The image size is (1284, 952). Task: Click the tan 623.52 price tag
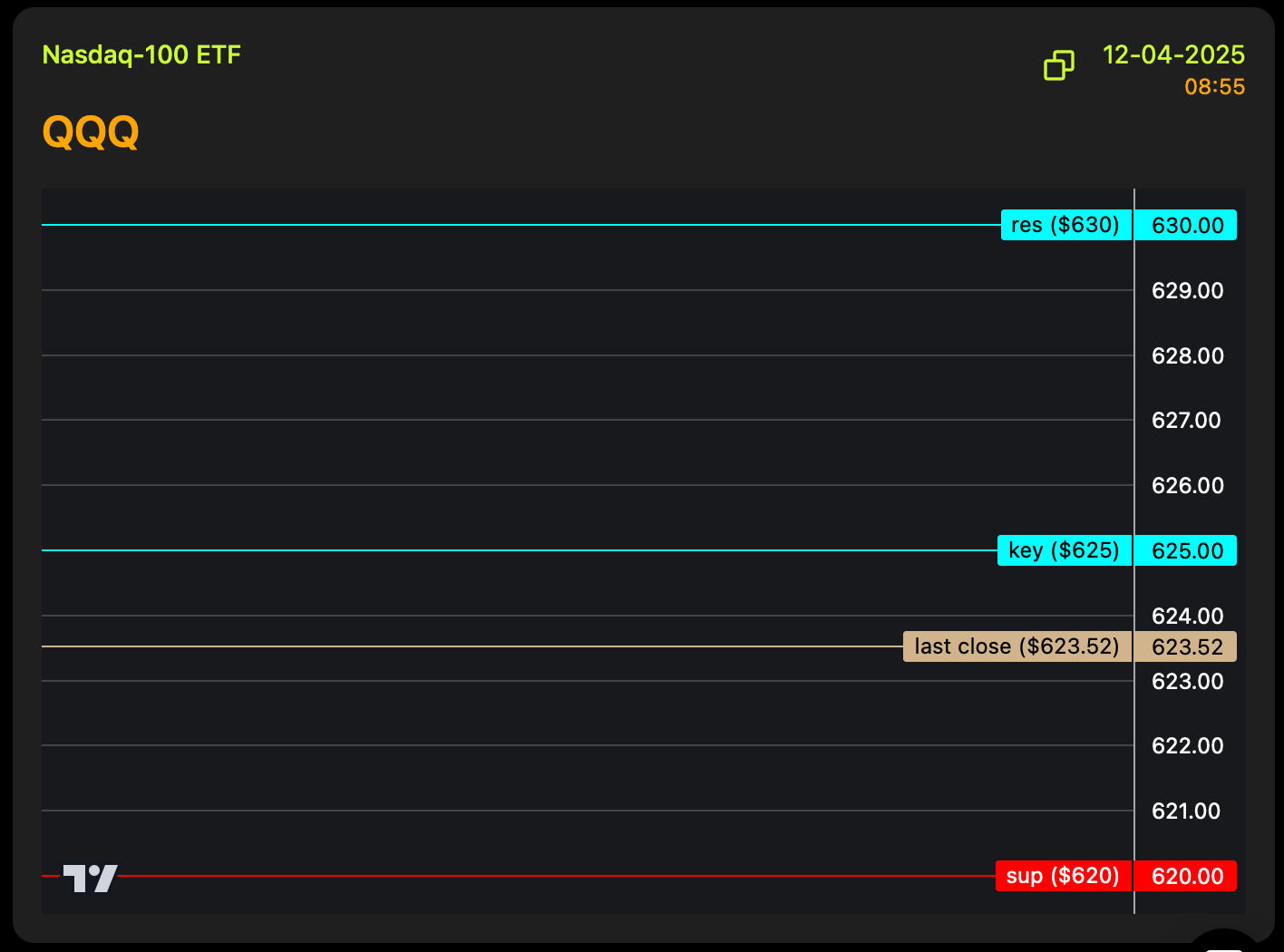(x=1187, y=647)
